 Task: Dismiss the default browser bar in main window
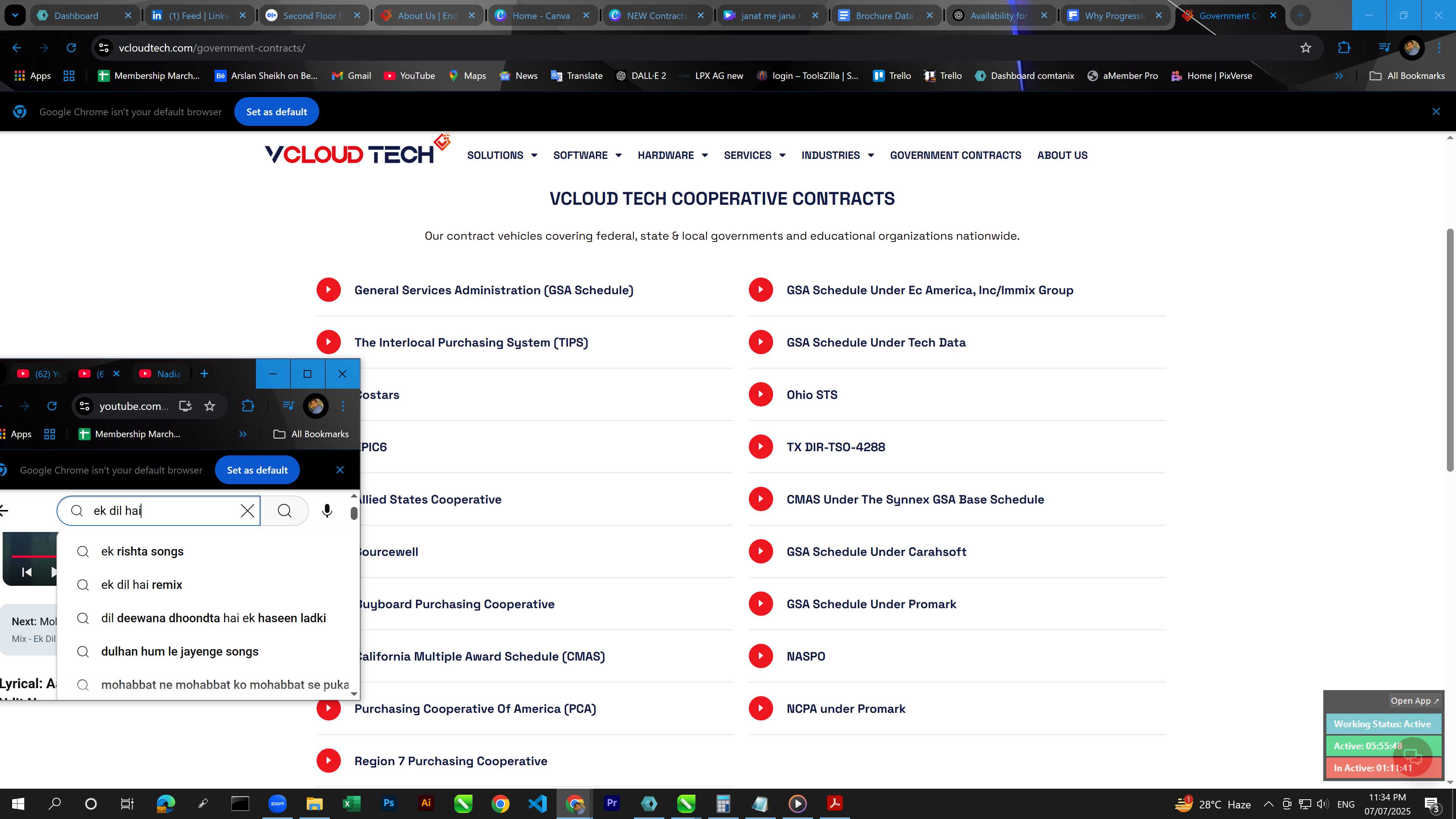(1436, 112)
